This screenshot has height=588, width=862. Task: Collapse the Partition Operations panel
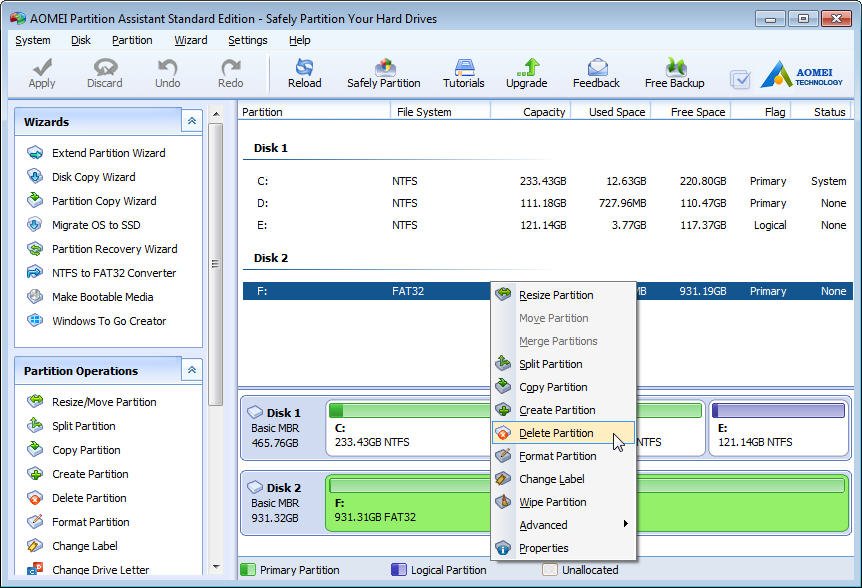click(192, 370)
